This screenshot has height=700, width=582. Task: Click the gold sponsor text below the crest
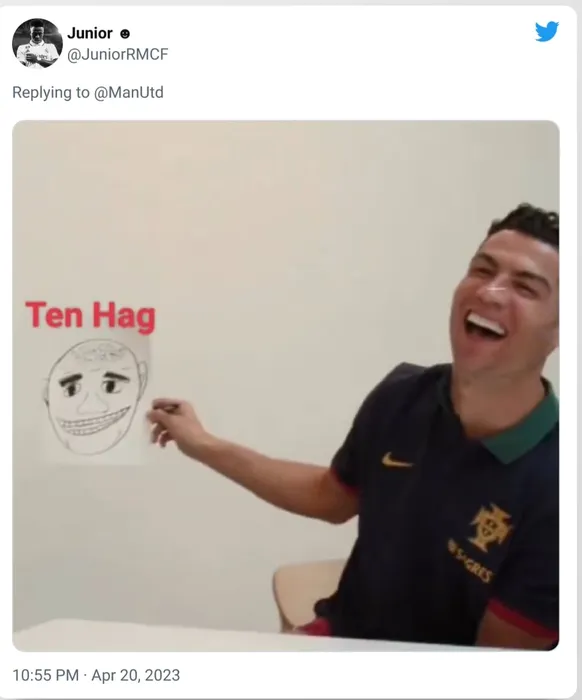click(x=471, y=561)
